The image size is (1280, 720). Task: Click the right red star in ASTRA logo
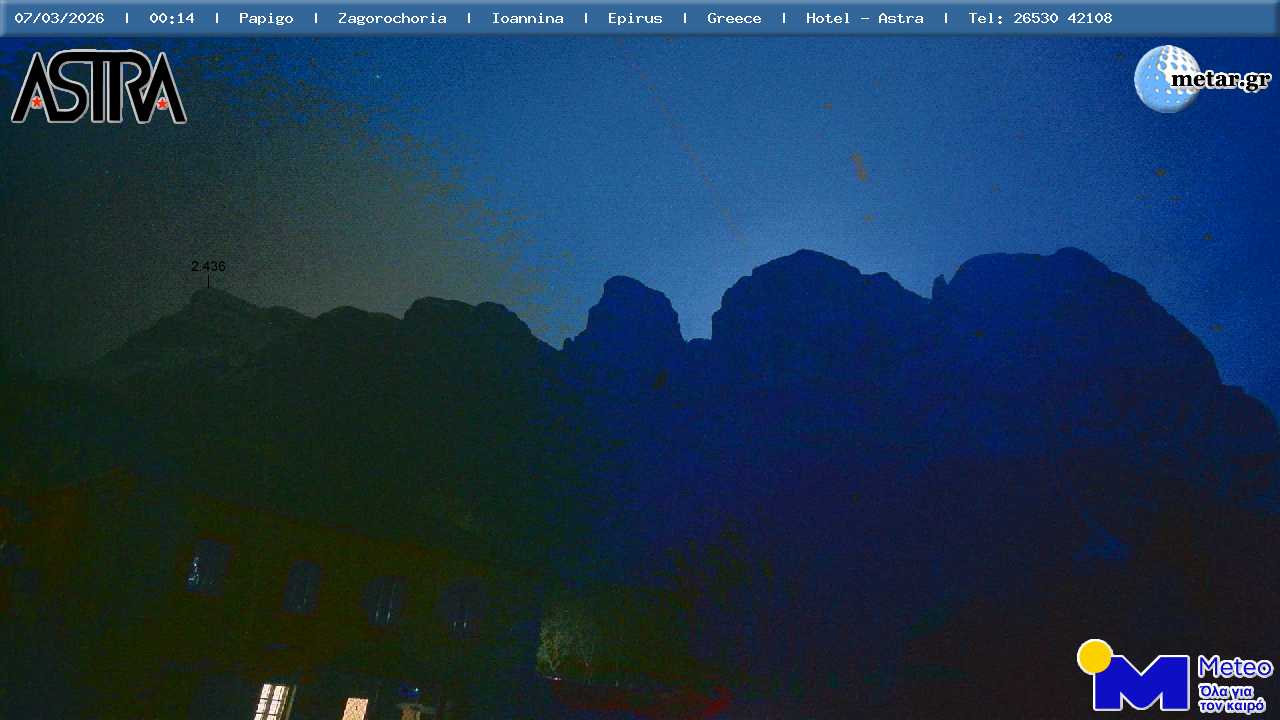coord(162,103)
